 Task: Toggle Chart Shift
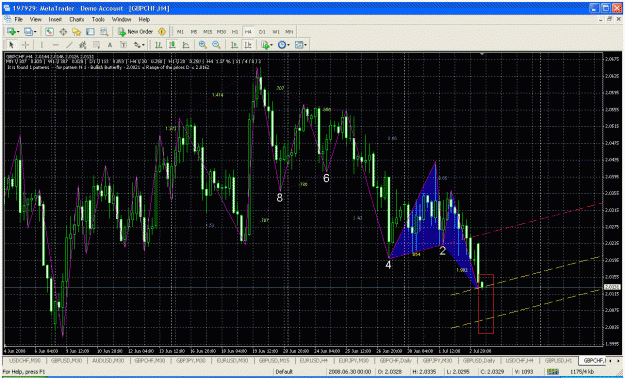248,45
